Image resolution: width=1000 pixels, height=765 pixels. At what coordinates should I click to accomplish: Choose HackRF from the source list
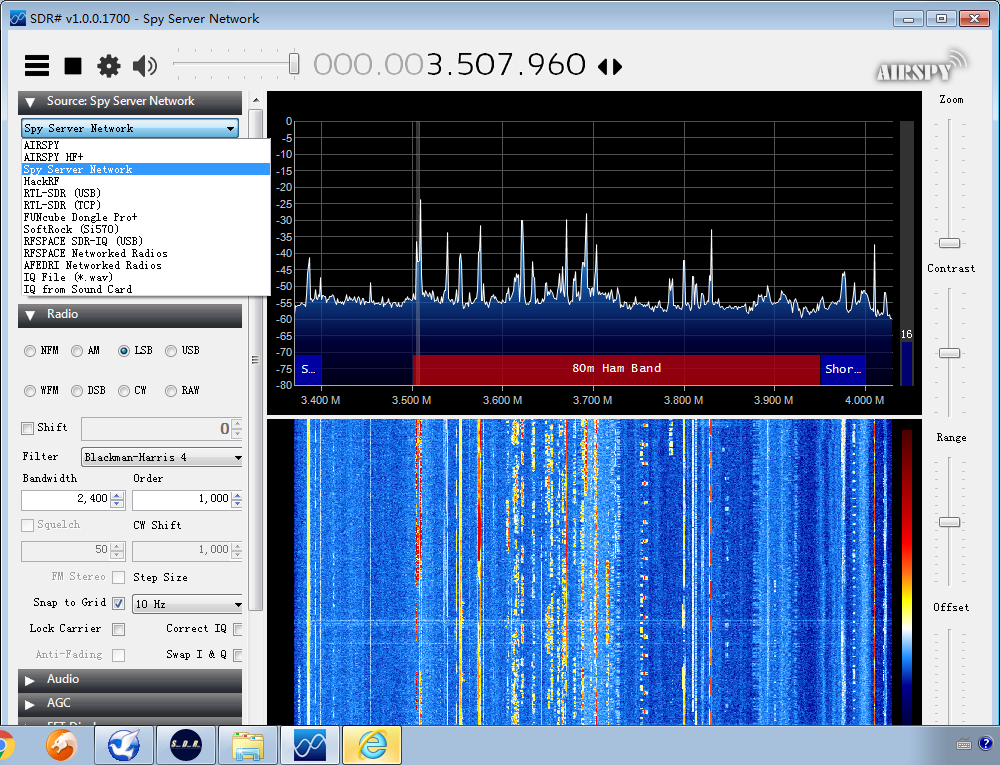point(146,181)
